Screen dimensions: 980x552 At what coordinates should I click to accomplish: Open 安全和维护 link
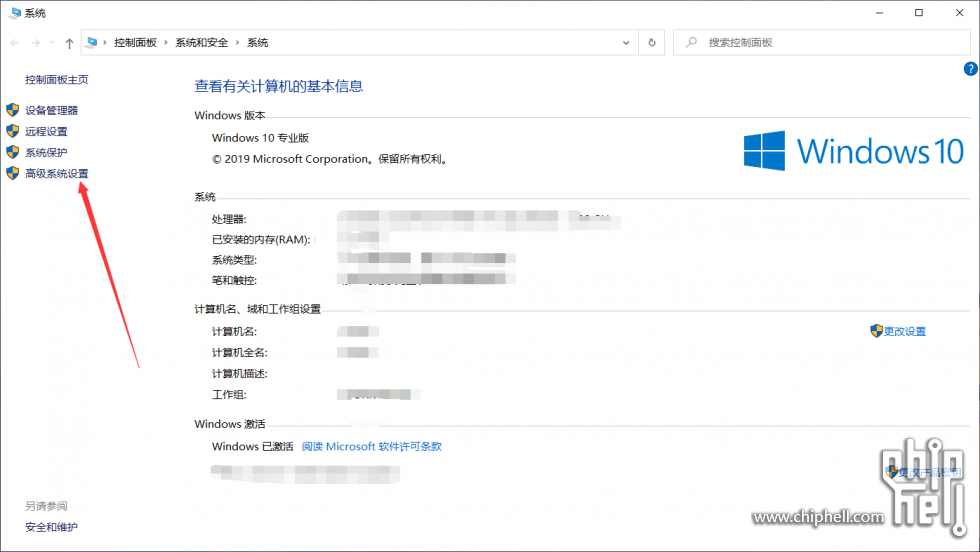pyautogui.click(x=51, y=527)
